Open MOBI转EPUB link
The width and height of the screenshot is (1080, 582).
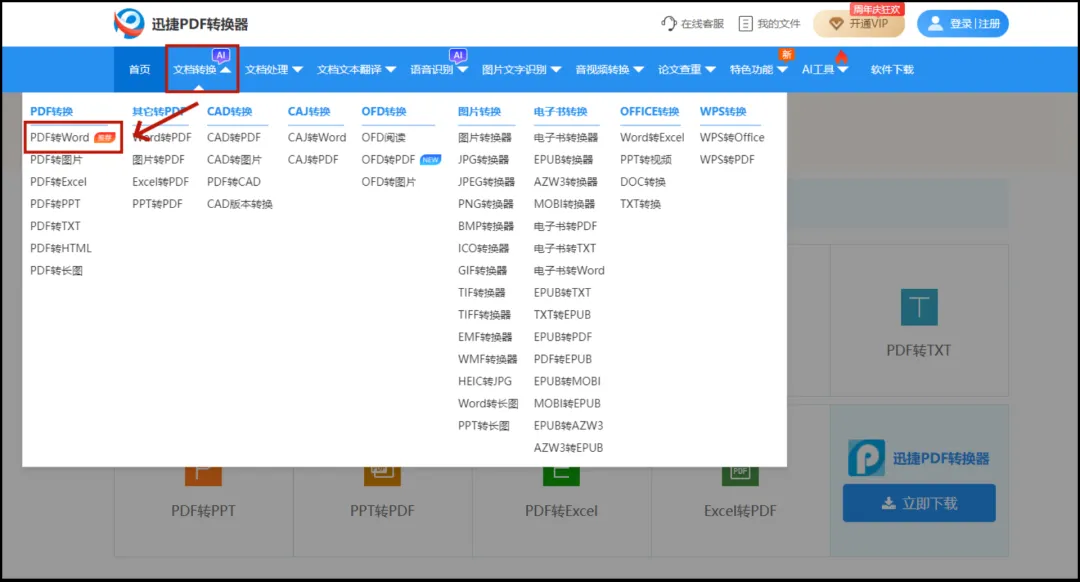click(x=567, y=403)
